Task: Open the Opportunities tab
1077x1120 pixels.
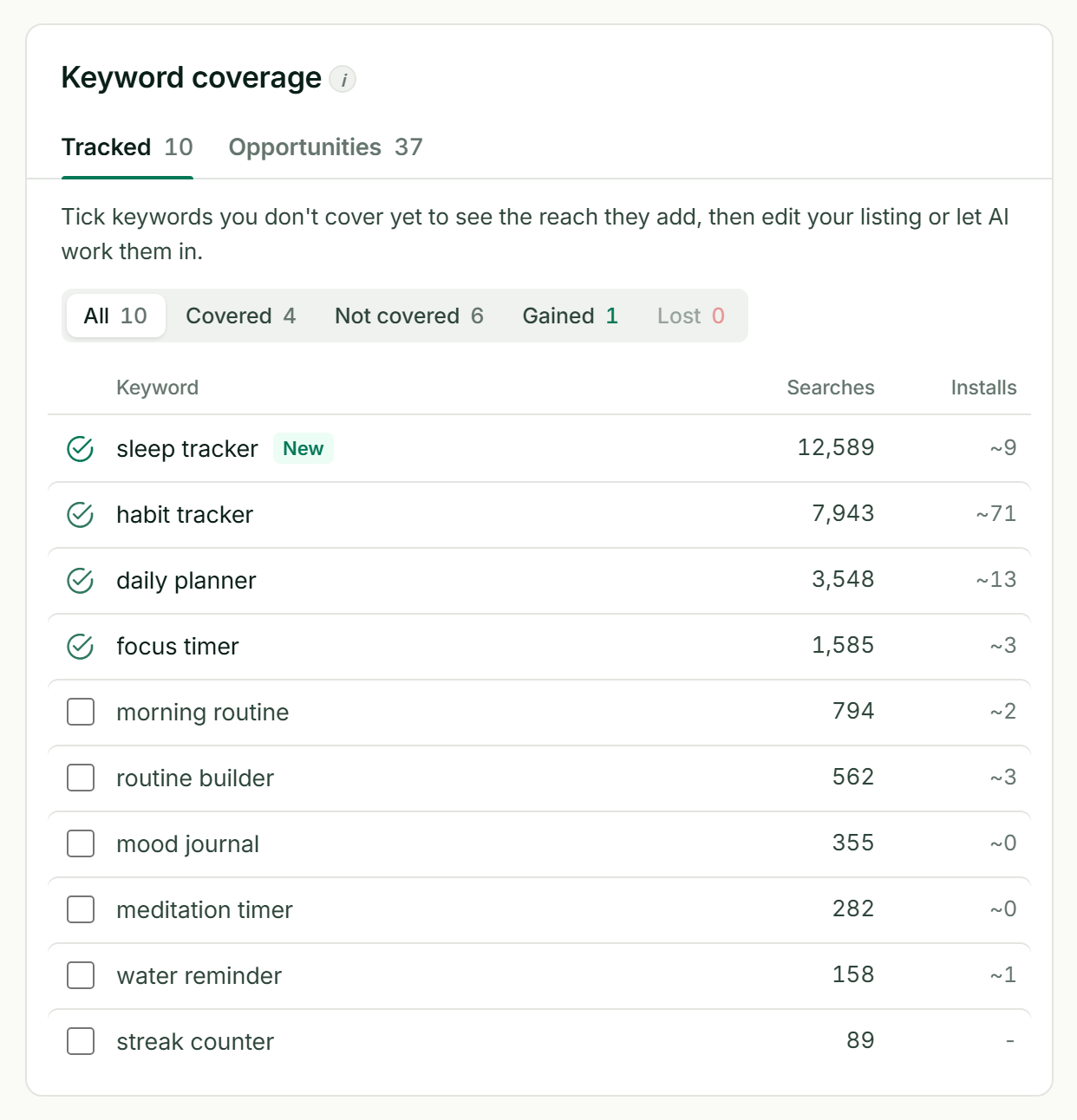Action: pos(325,147)
